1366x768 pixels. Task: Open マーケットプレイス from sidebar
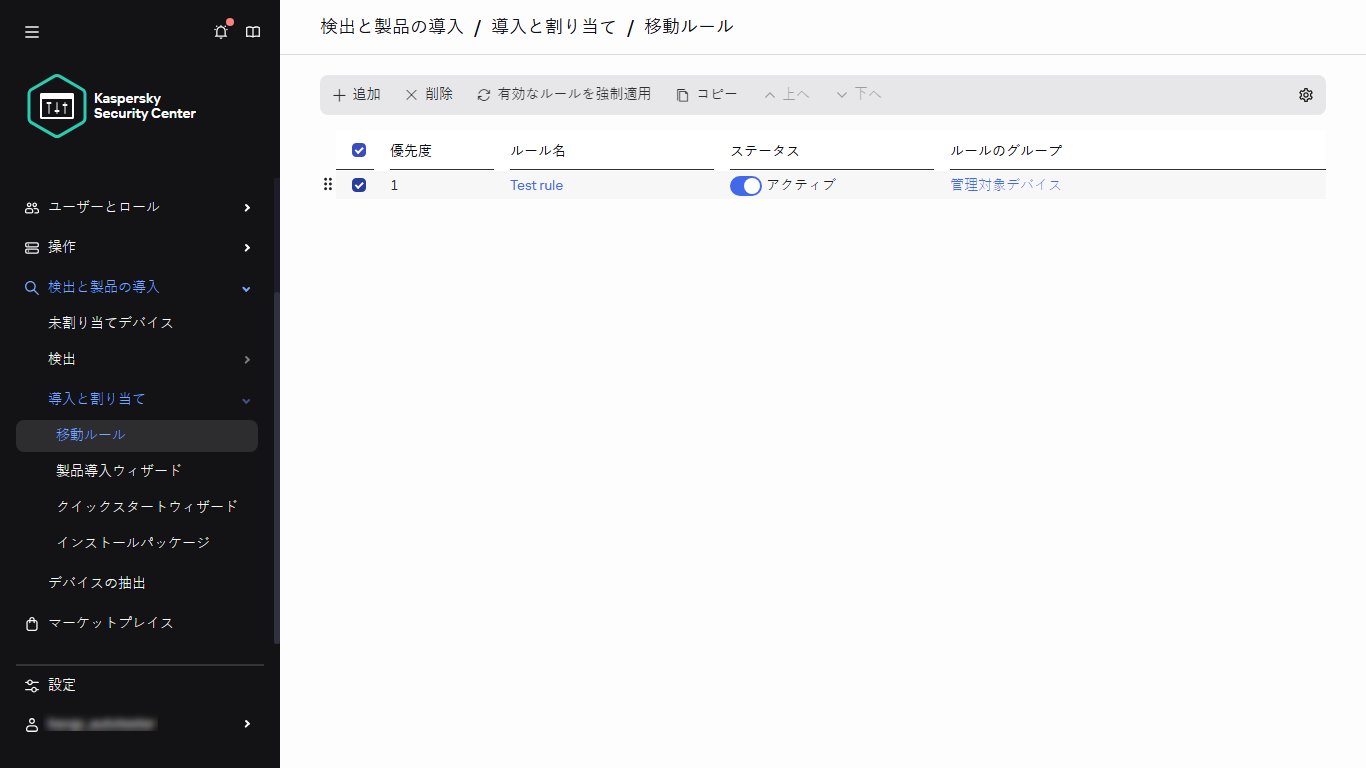(x=110, y=622)
